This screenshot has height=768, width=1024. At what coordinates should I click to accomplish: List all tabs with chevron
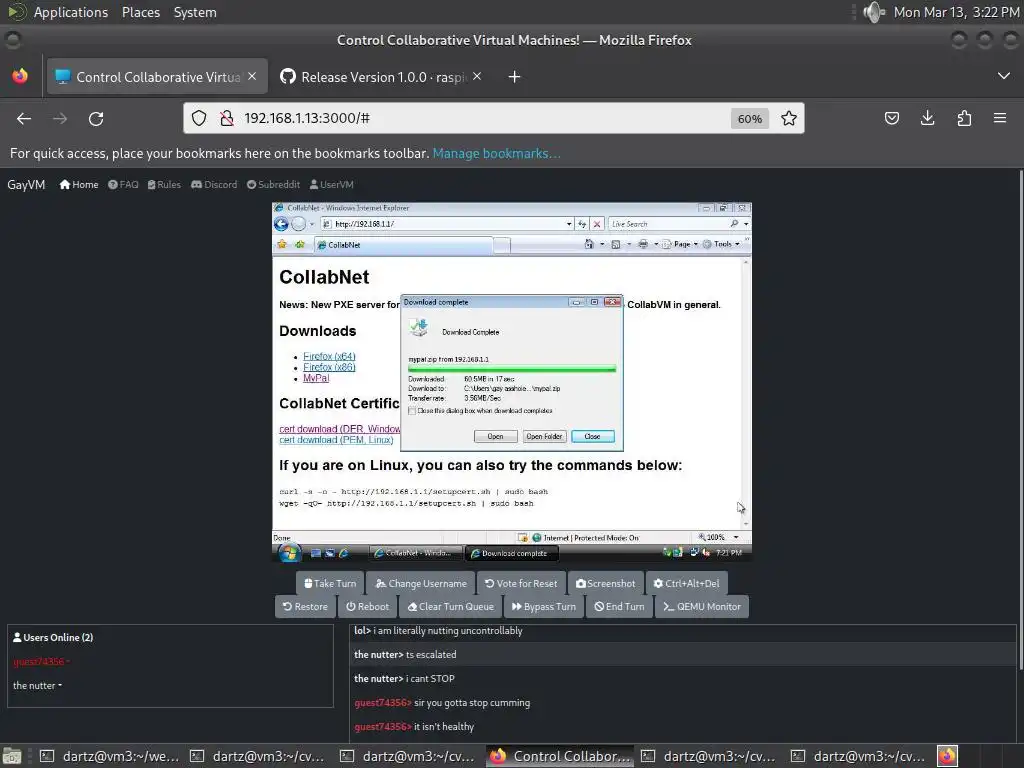(x=1004, y=76)
